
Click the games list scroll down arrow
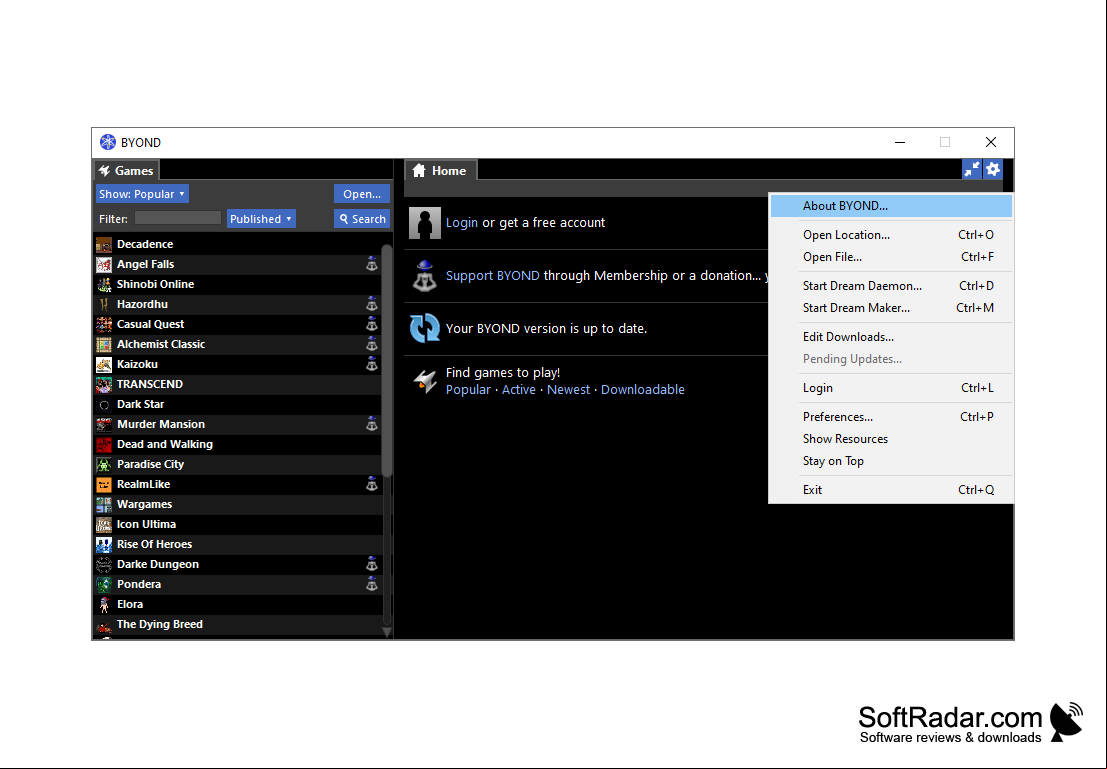386,633
